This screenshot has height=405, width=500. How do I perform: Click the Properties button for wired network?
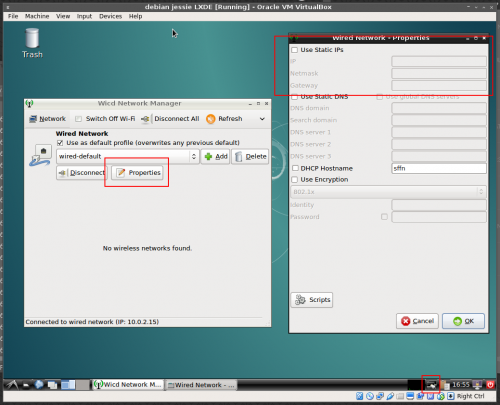click(x=137, y=173)
